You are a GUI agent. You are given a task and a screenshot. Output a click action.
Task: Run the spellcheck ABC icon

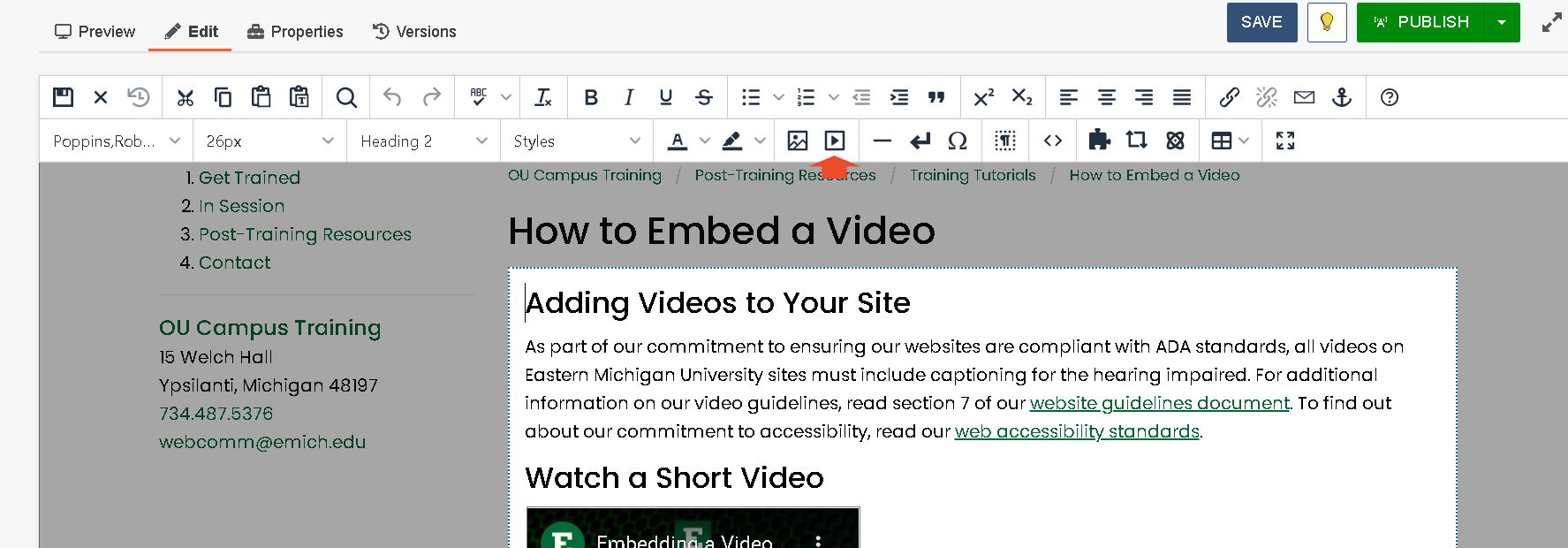click(479, 97)
